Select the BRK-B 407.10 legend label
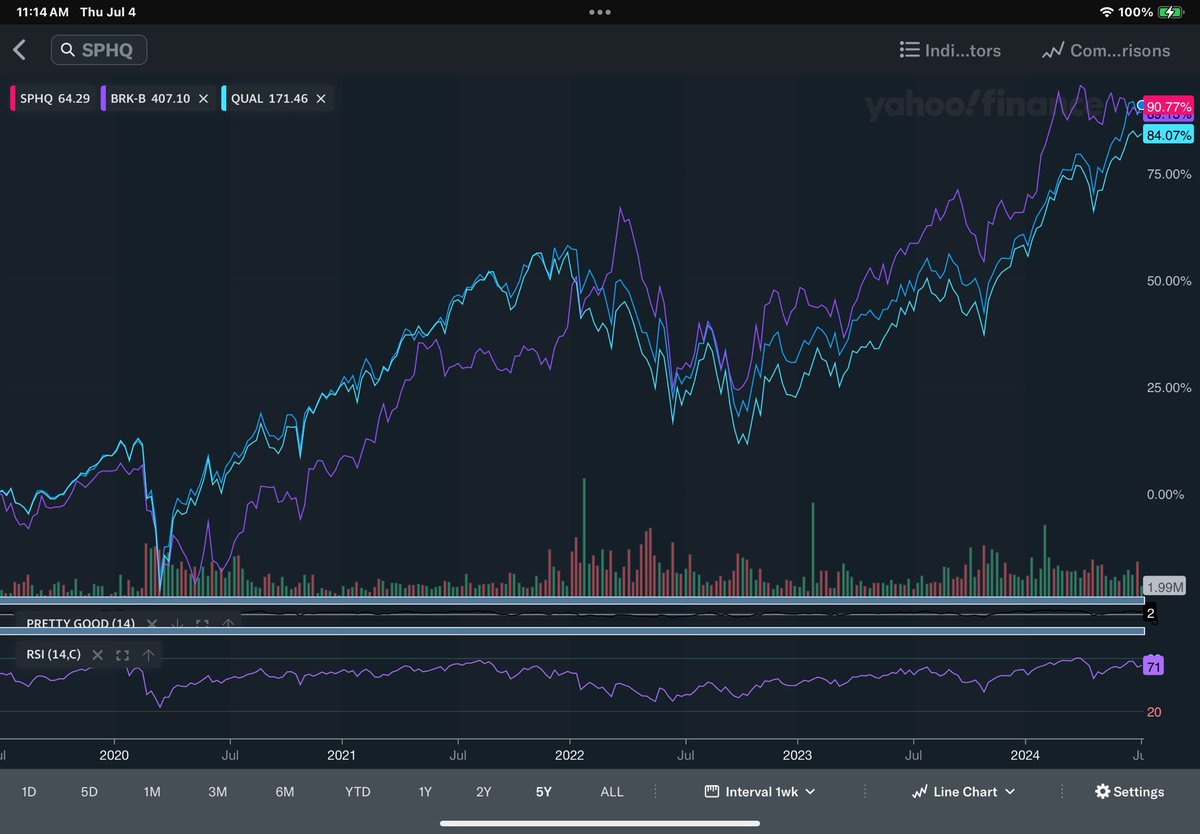 tap(151, 99)
